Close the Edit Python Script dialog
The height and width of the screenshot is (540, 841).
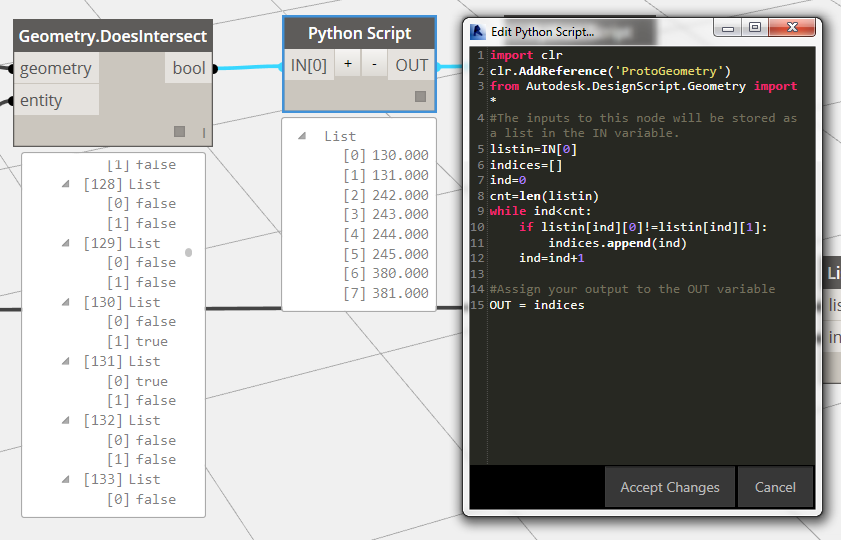coord(792,27)
